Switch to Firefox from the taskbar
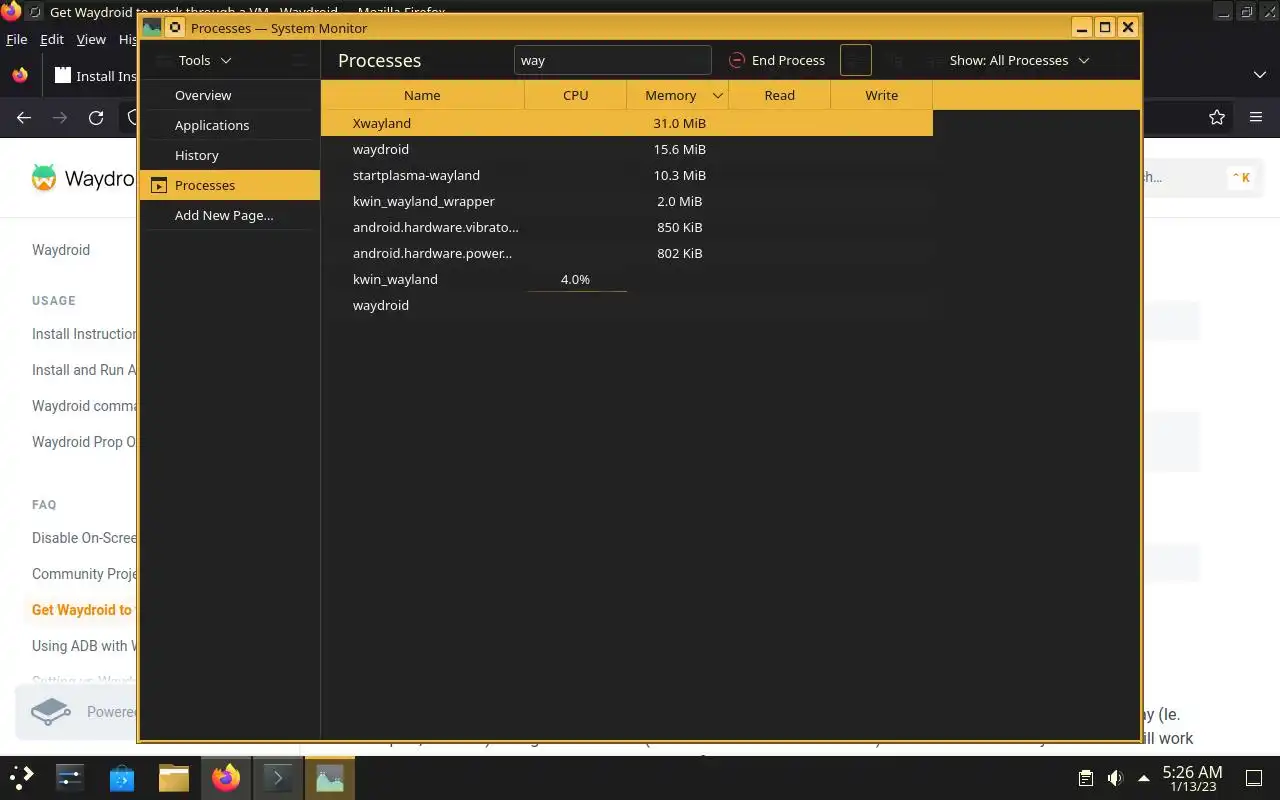Viewport: 1280px width, 800px height. click(226, 777)
